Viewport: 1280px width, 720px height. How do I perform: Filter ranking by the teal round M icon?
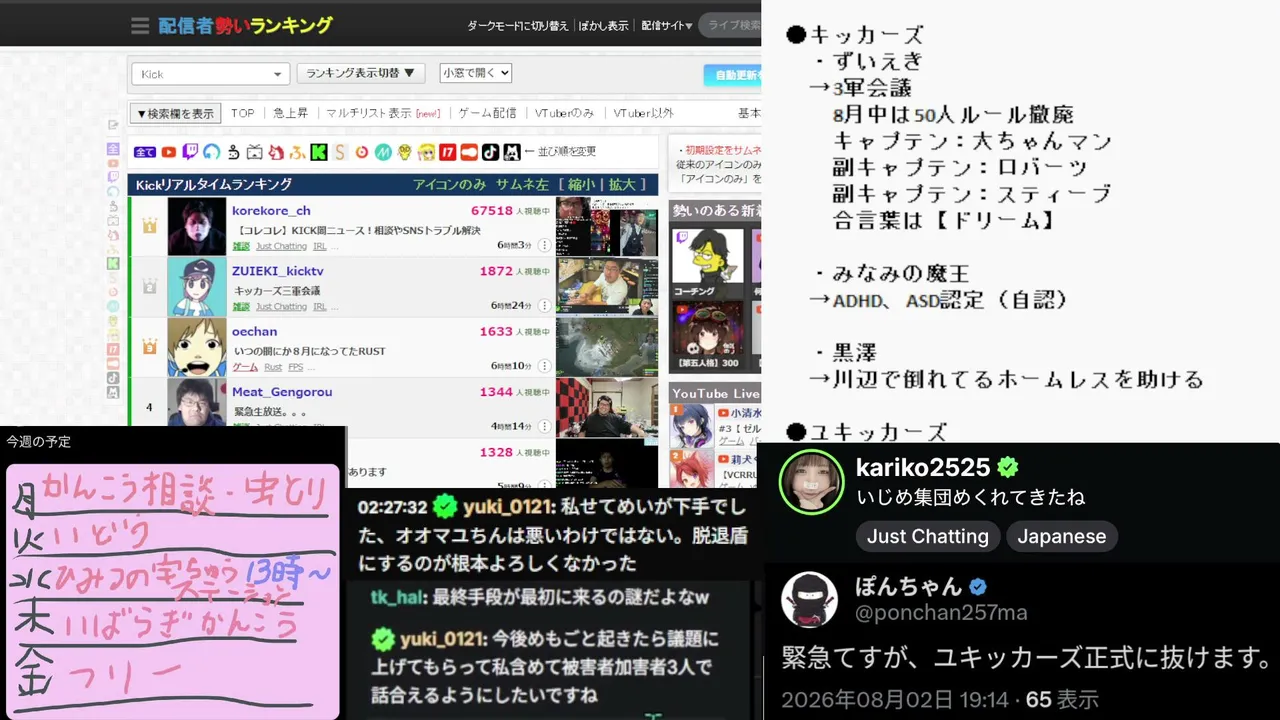click(x=383, y=152)
